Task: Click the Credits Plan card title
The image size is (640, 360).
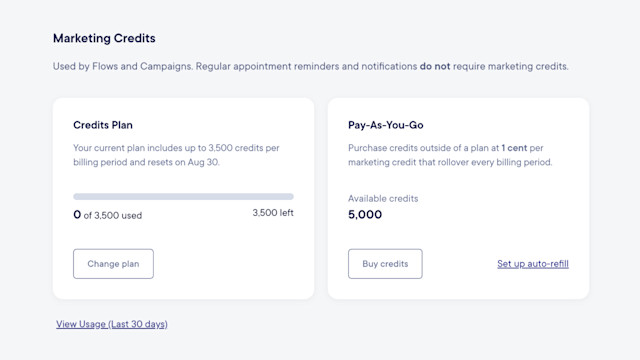Action: coord(103,125)
